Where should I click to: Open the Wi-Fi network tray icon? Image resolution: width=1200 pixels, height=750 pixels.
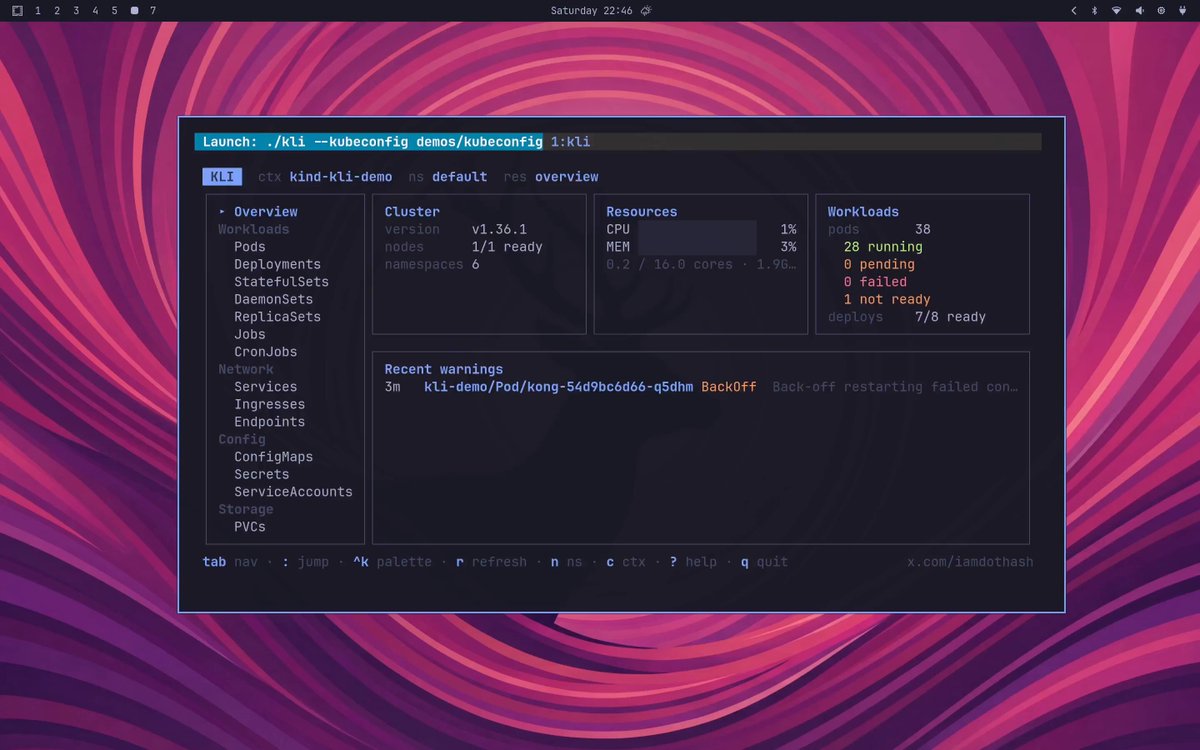pos(1116,10)
